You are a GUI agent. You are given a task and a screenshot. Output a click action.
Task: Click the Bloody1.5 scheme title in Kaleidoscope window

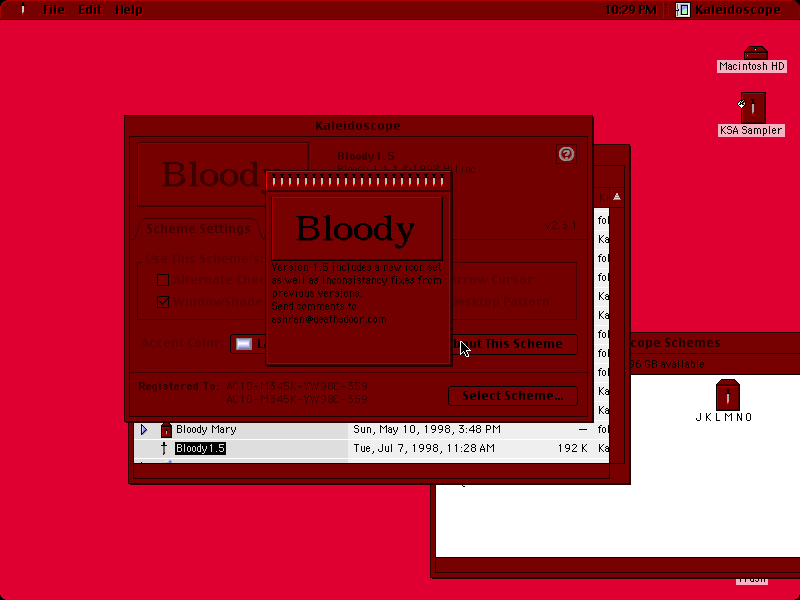point(366,156)
